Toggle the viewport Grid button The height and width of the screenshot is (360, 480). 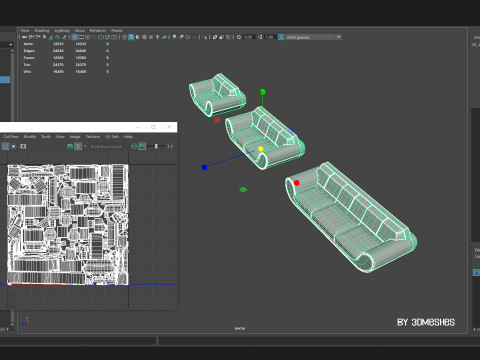pyautogui.click(x=75, y=37)
